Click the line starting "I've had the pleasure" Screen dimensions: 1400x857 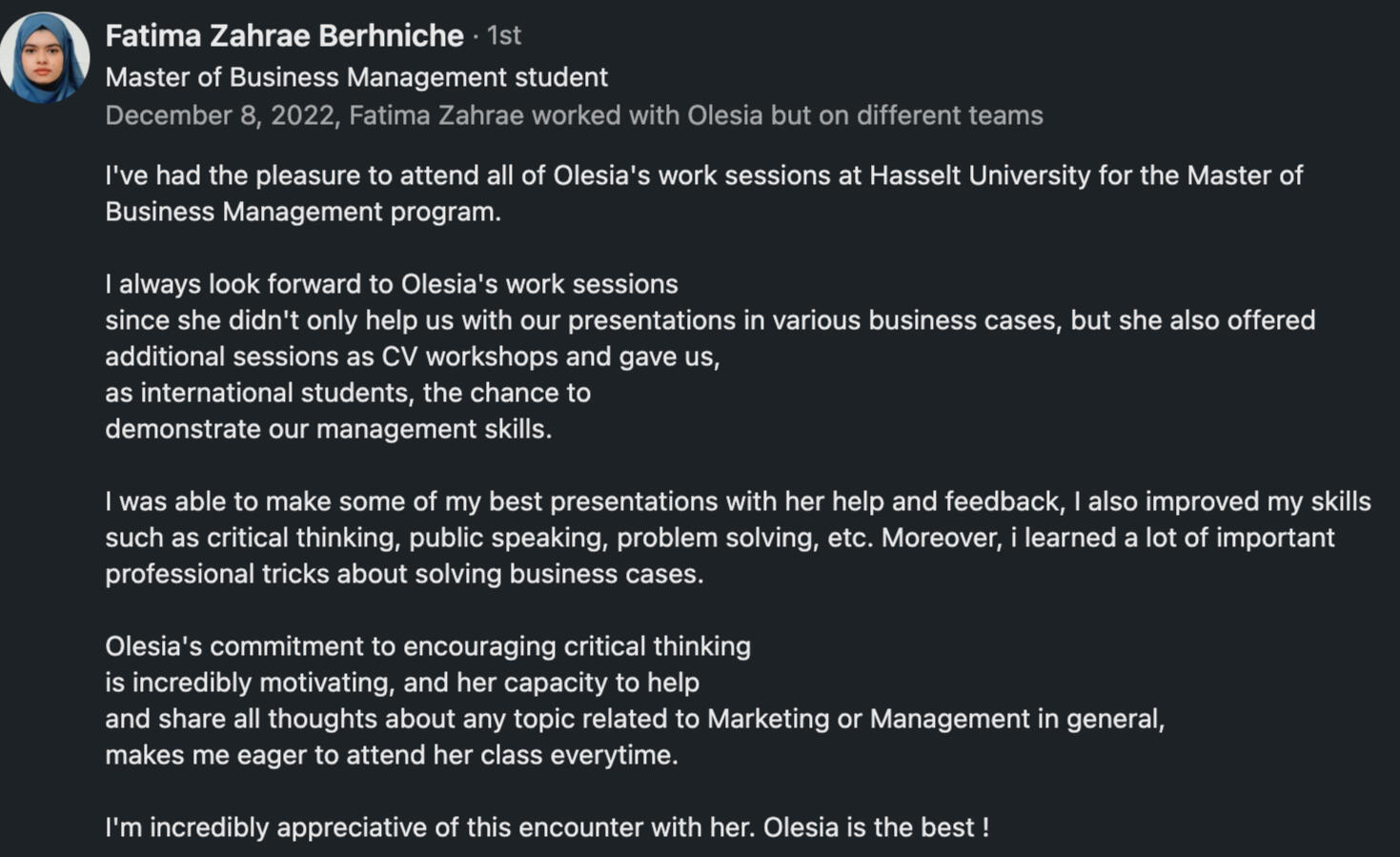[x=703, y=175]
